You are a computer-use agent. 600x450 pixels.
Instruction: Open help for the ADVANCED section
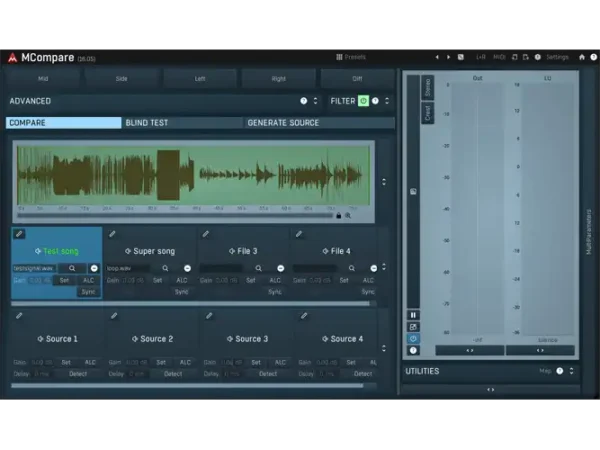click(303, 101)
